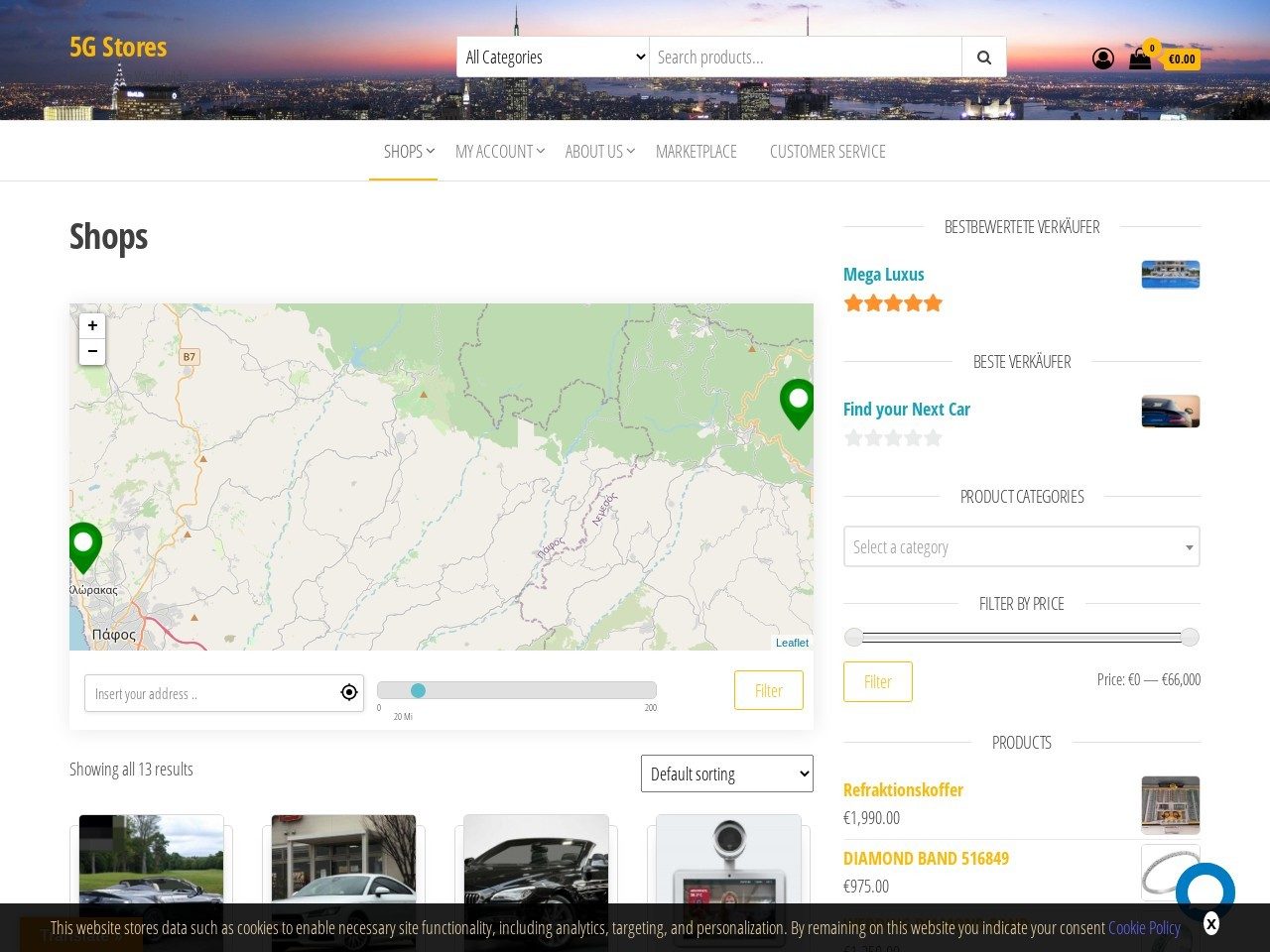Open the blue chat bubble widget
Screen dimensions: 1270x952
point(1206,892)
